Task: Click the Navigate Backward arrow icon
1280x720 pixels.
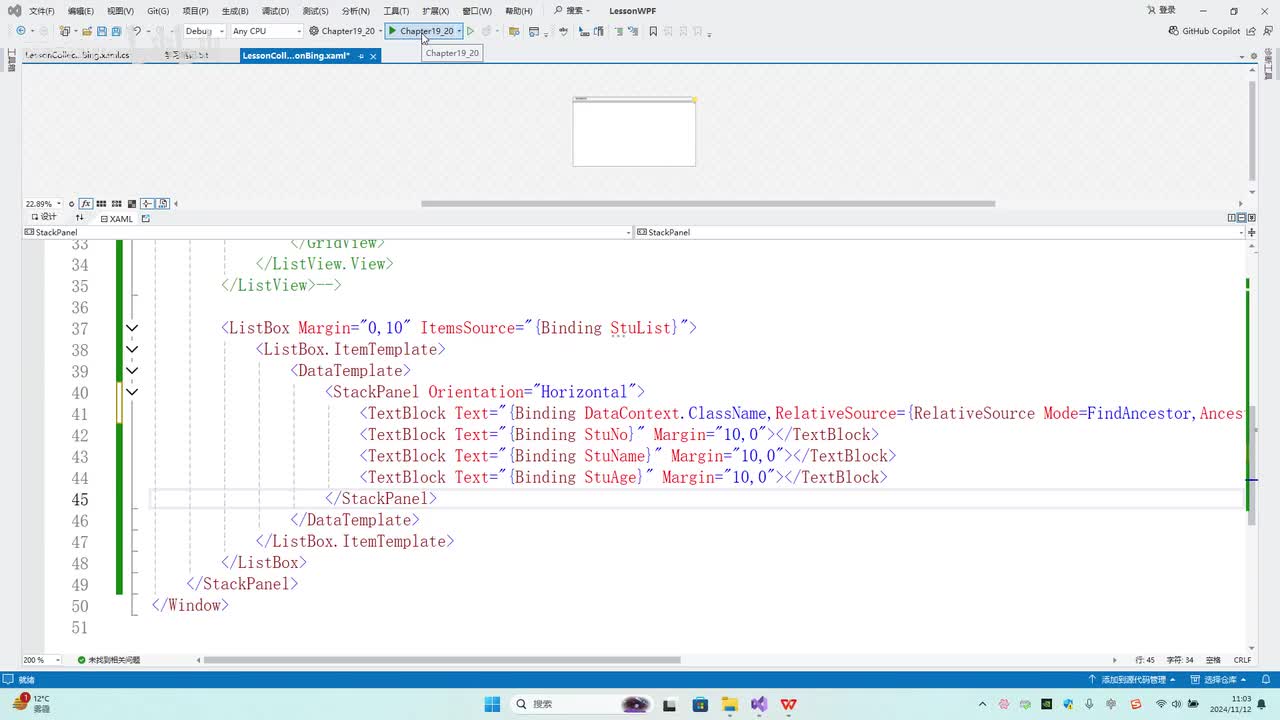Action: coord(20,31)
